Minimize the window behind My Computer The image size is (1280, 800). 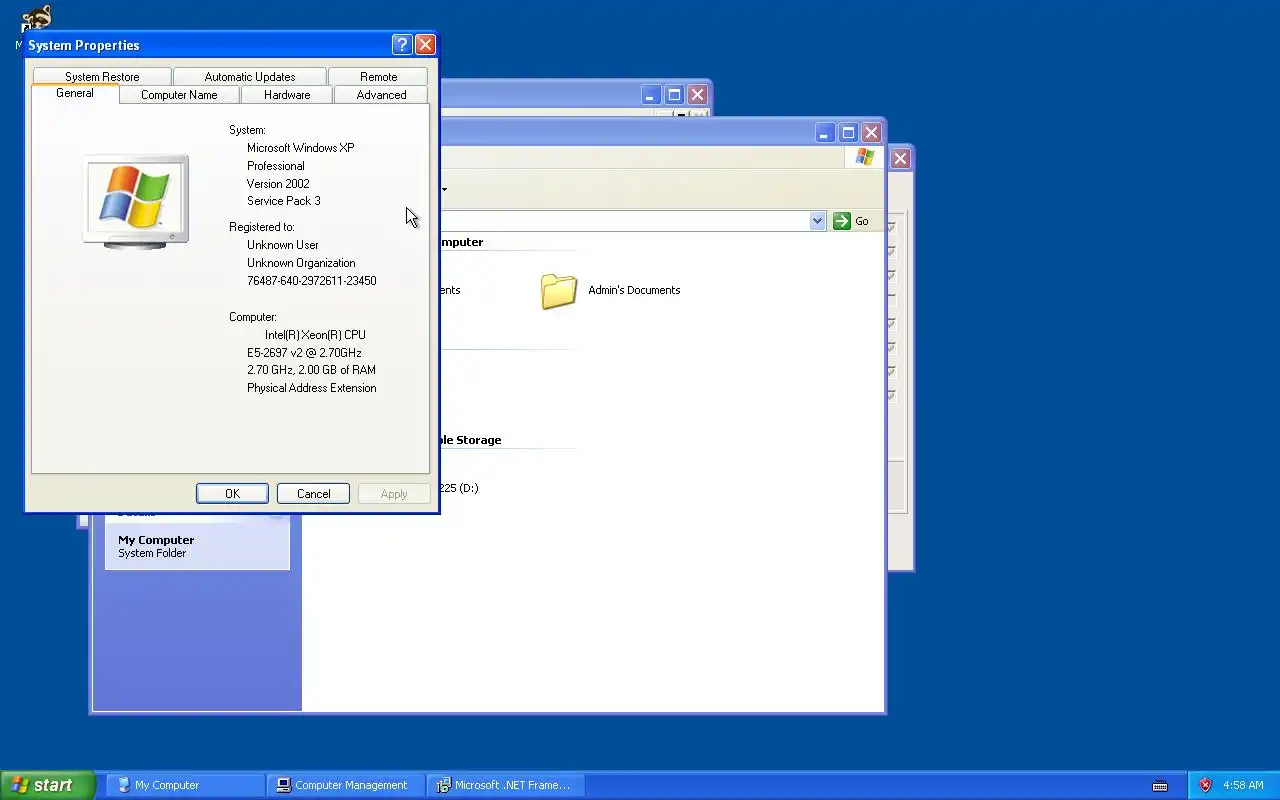[651, 95]
